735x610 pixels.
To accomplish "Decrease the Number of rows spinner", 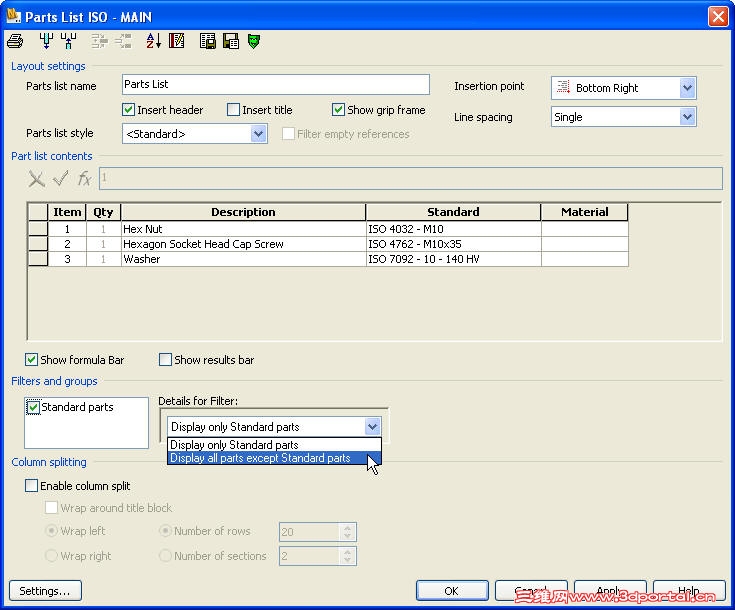I will tap(347, 536).
